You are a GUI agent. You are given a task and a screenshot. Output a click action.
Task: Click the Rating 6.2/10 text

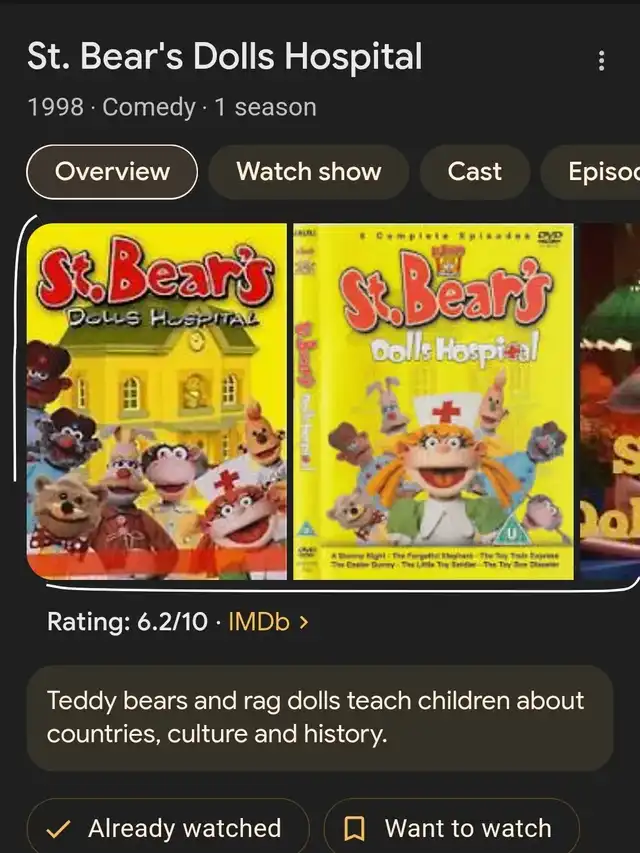(x=127, y=622)
